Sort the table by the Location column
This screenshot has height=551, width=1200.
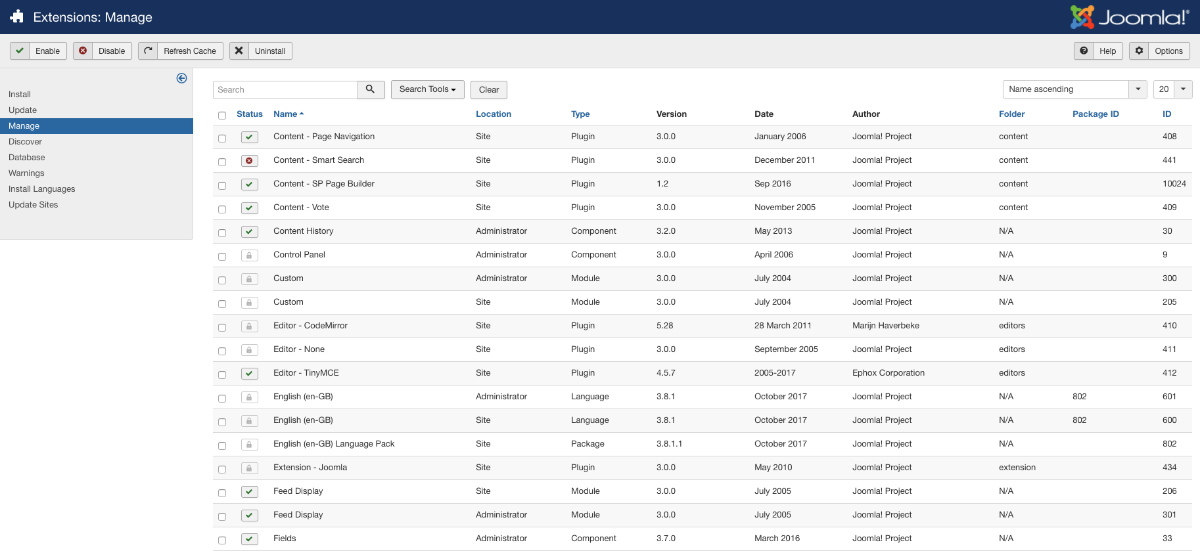tap(493, 114)
